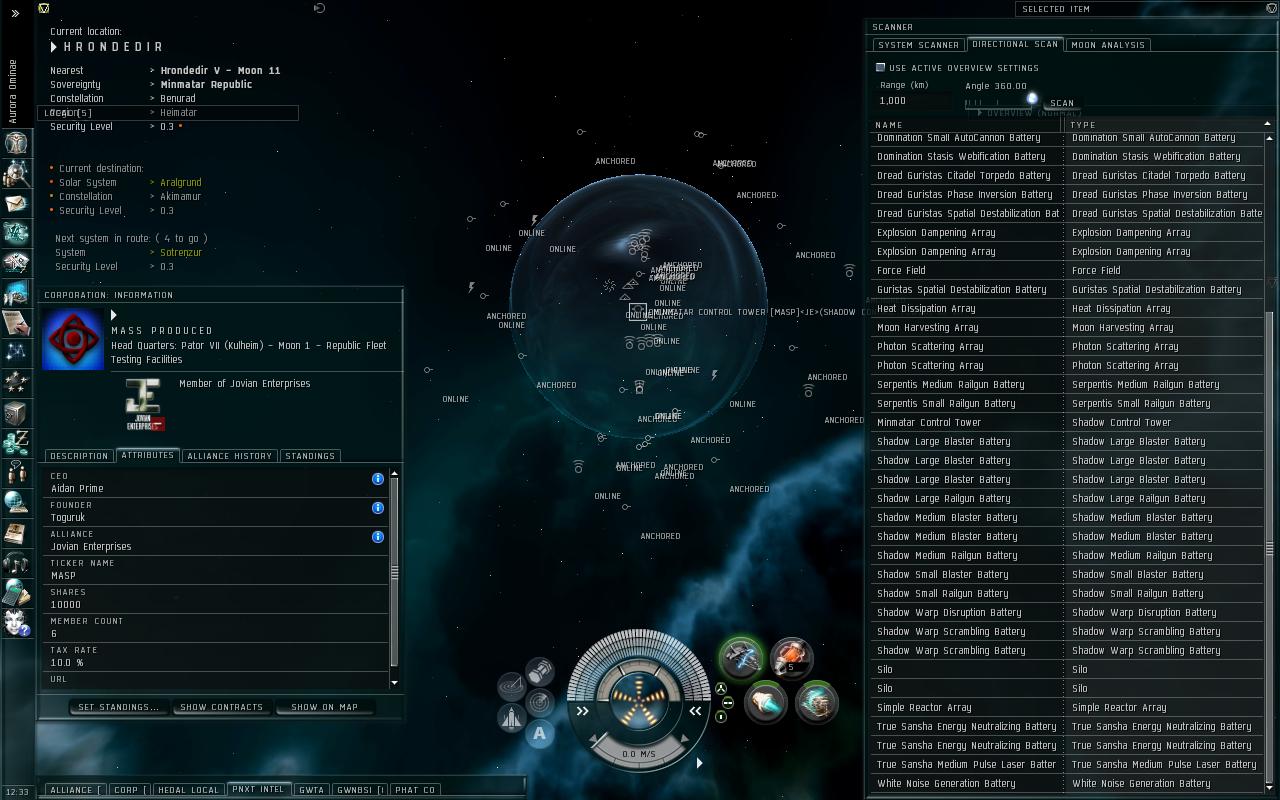
Task: Open the Moon Analysis tab
Action: click(1108, 45)
